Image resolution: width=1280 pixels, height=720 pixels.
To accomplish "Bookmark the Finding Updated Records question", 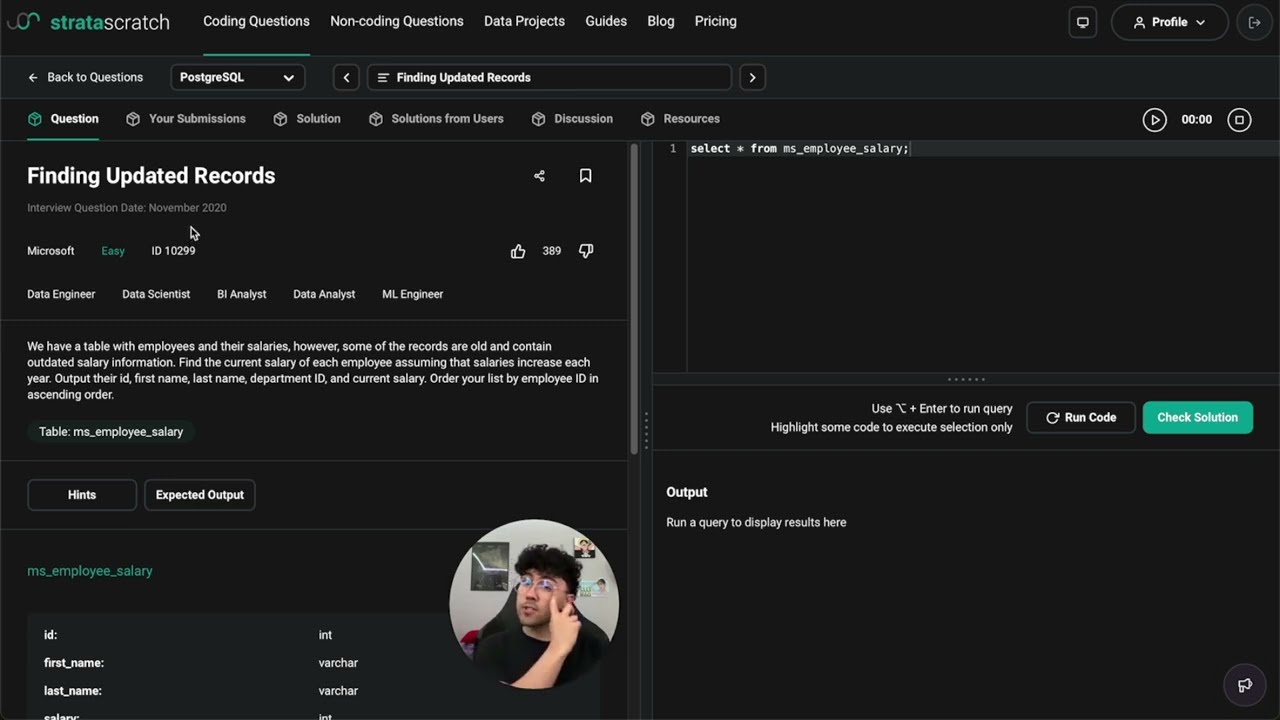I will pos(586,176).
